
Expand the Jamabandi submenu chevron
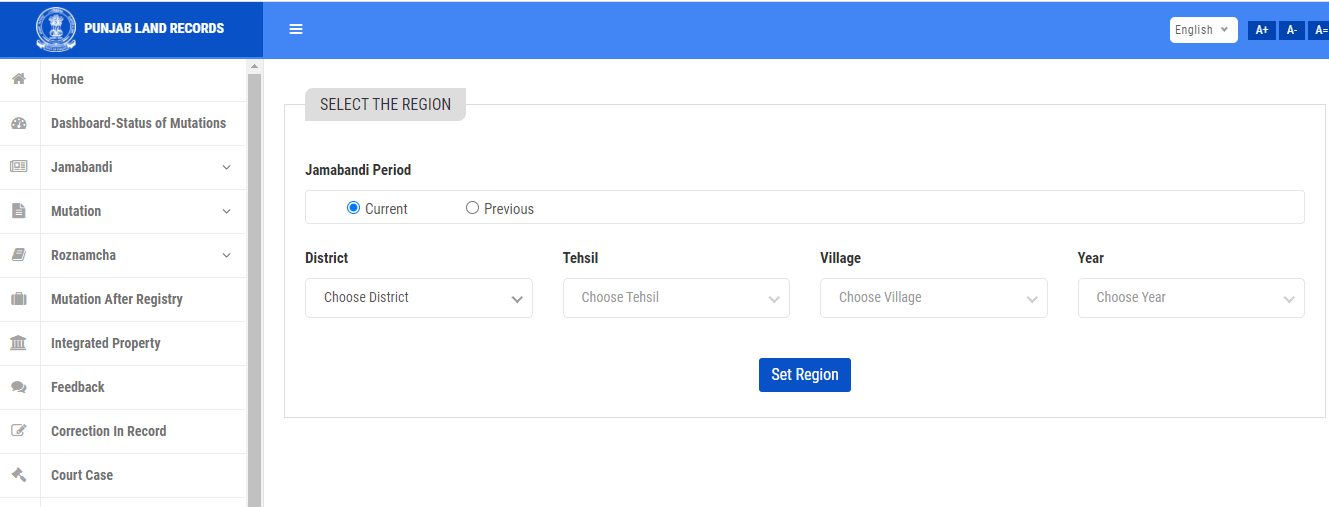(x=226, y=167)
